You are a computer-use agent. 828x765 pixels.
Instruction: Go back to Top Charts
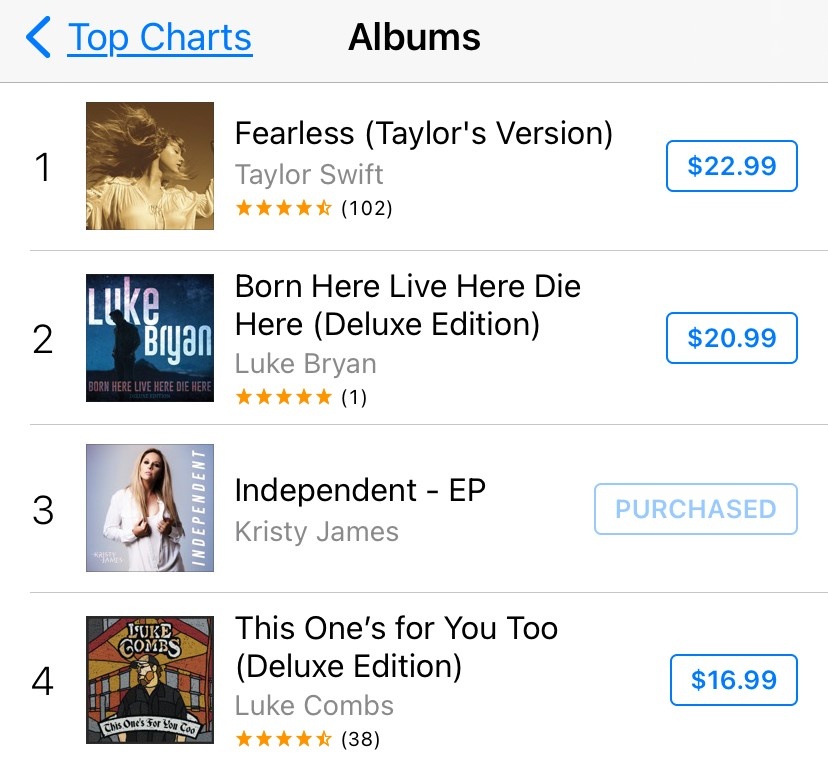coord(159,38)
